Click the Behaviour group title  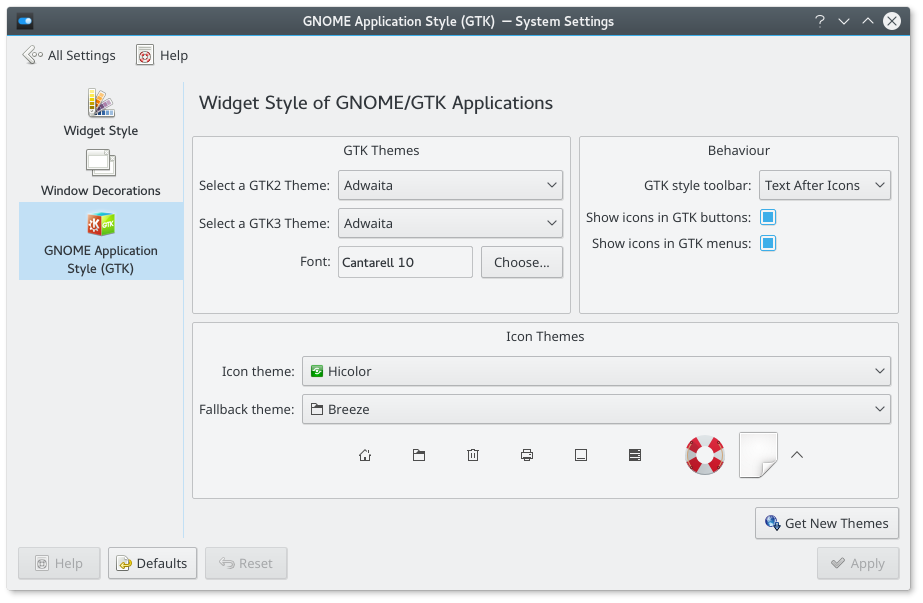coord(739,150)
